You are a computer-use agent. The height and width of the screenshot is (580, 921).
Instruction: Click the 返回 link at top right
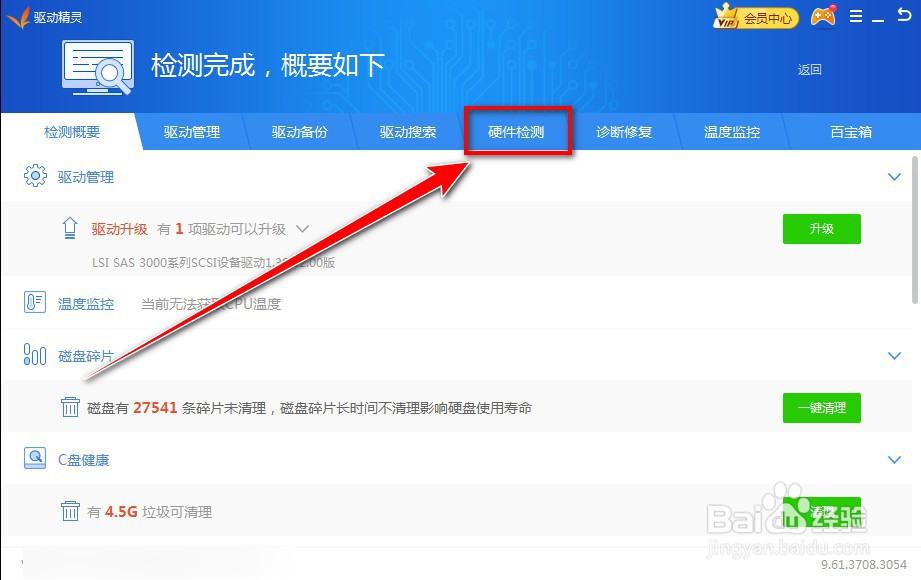(808, 72)
